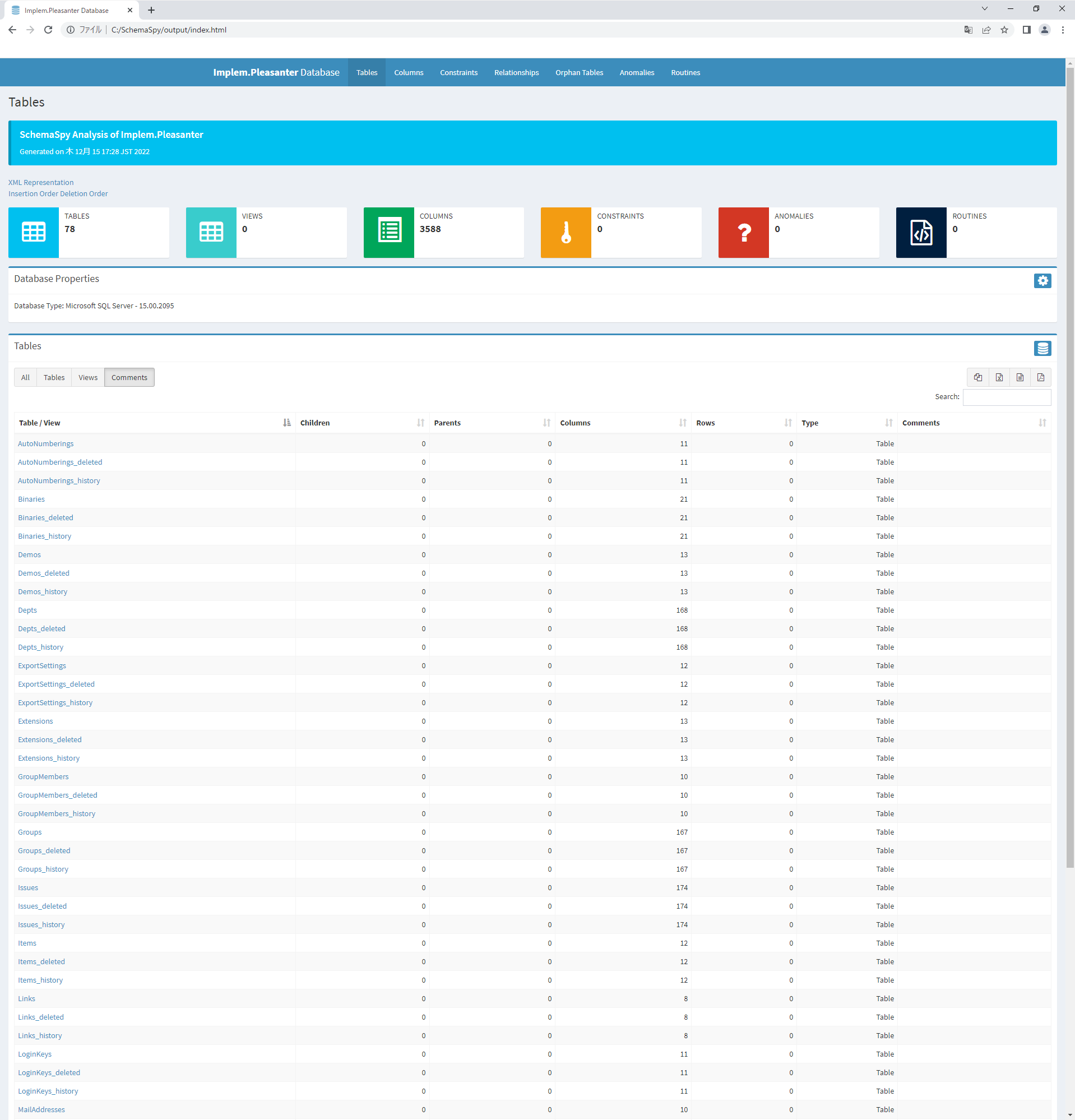1075x1120 pixels.
Task: Open the browser tab search chevron
Action: click(x=984, y=8)
